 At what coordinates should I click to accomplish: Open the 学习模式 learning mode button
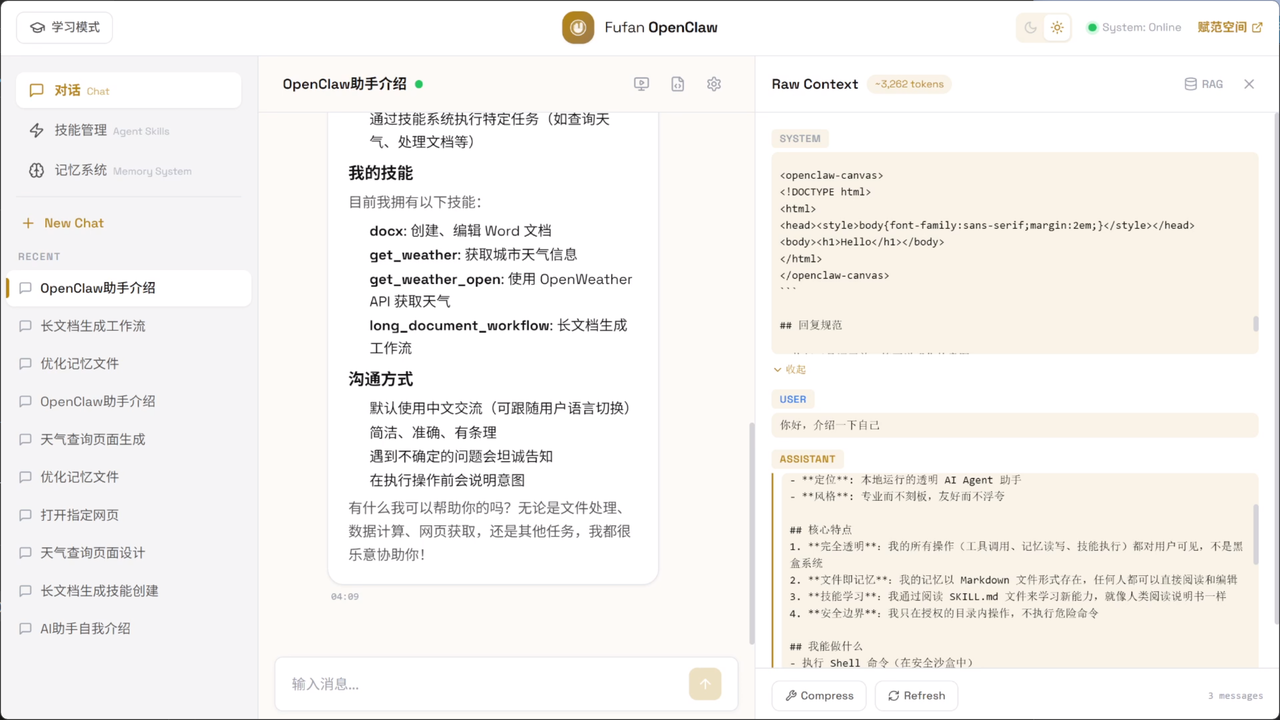click(65, 28)
